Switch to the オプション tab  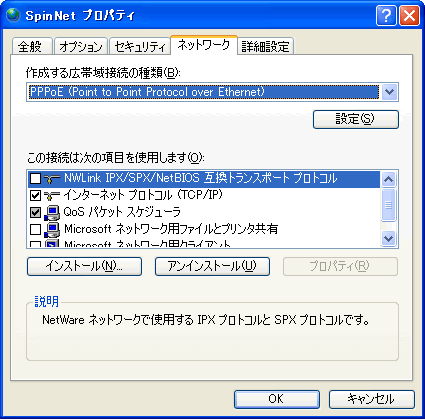(x=81, y=46)
